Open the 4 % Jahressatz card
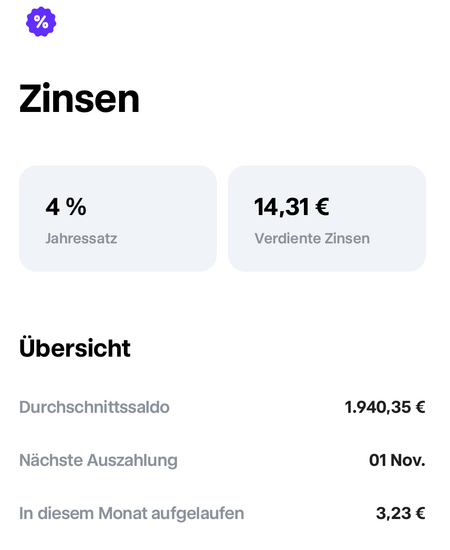Screen dimensions: 450x550 point(118,219)
